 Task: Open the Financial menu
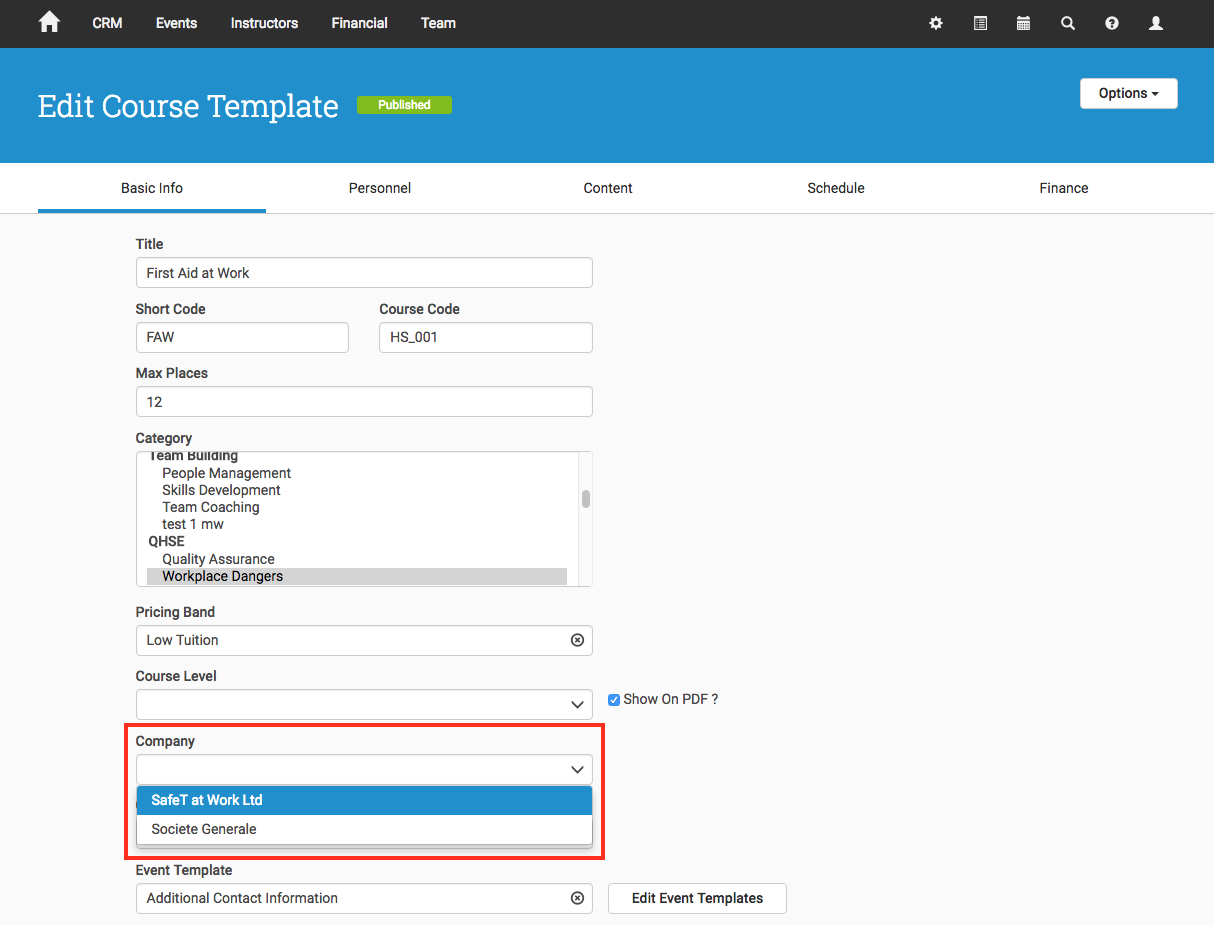coord(359,23)
